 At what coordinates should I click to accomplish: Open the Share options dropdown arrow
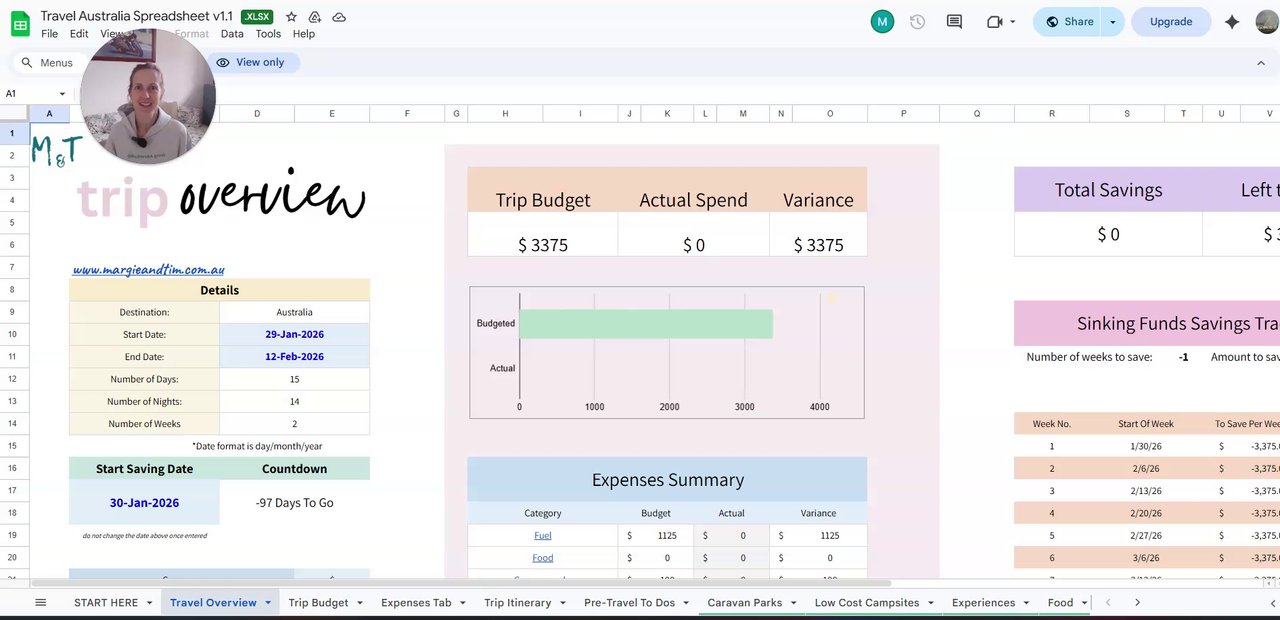[x=1112, y=22]
